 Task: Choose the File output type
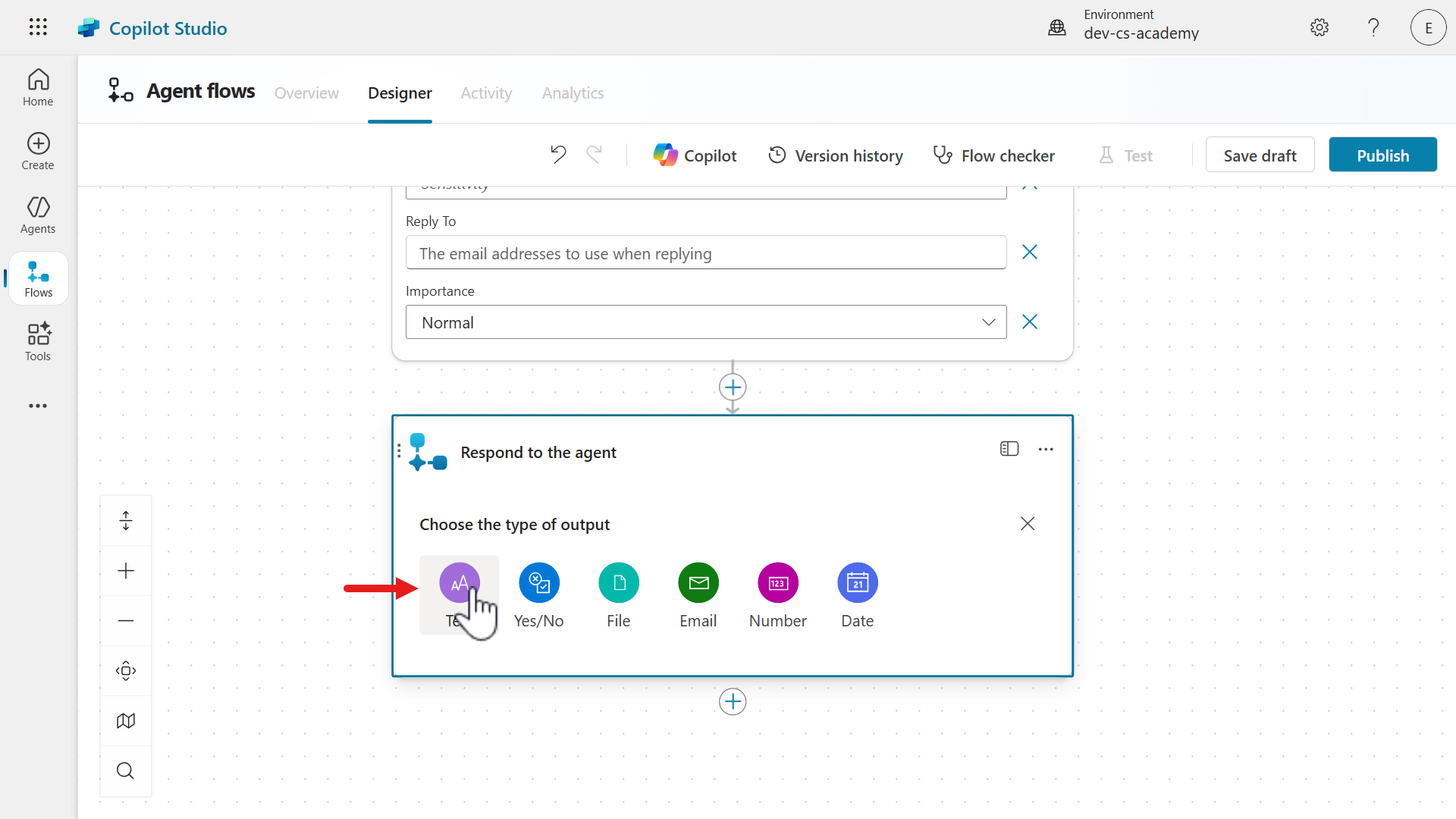618,582
